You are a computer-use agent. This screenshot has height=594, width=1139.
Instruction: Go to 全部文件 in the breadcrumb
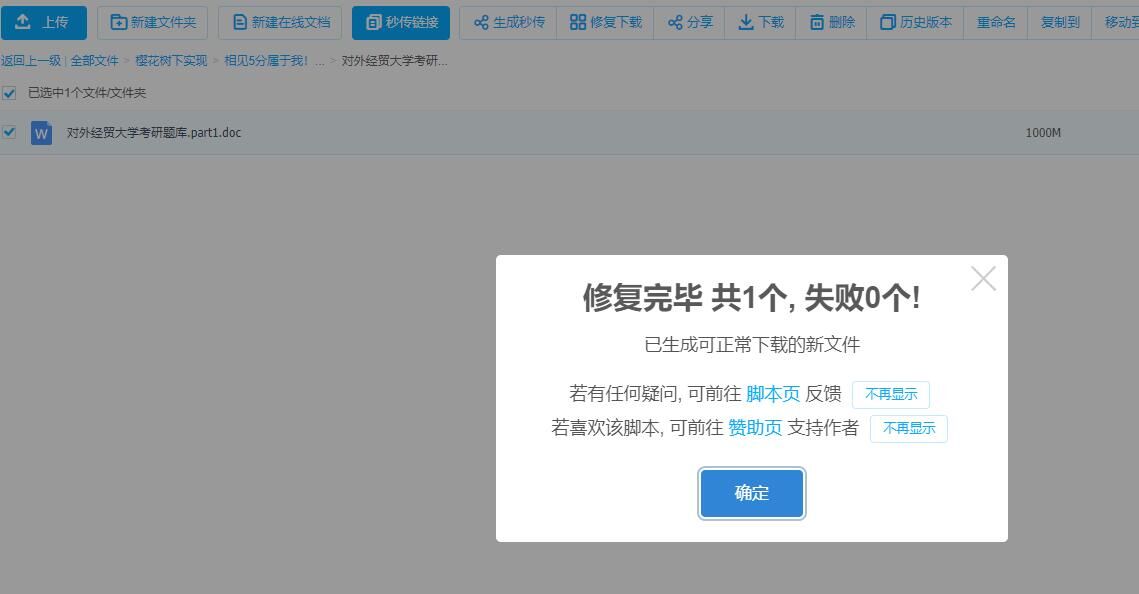94,61
